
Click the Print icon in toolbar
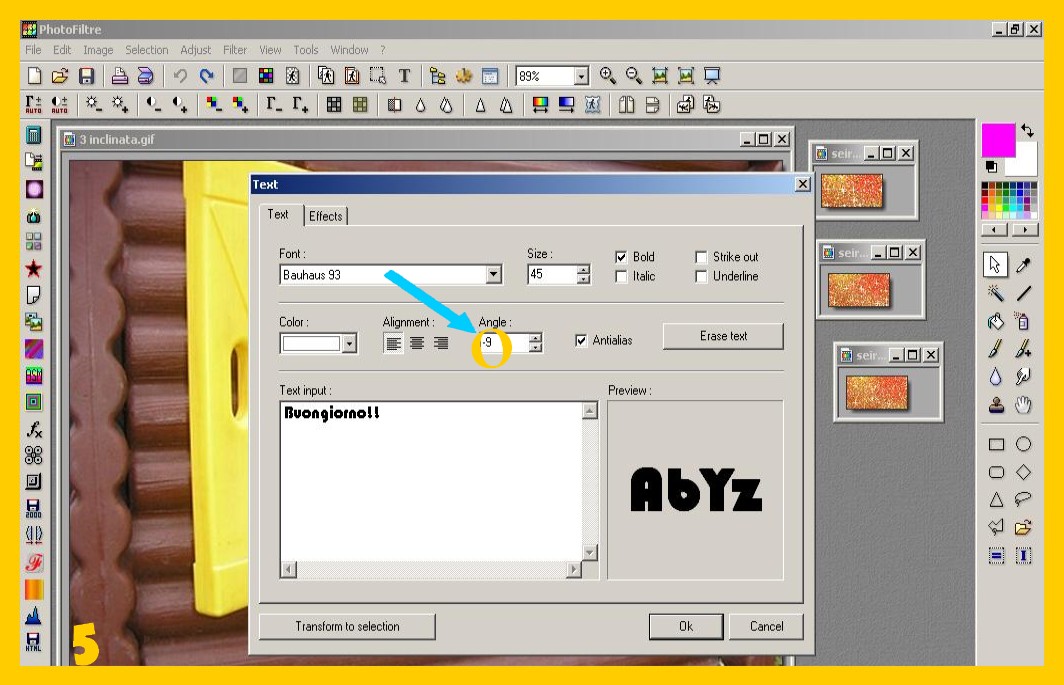click(119, 76)
